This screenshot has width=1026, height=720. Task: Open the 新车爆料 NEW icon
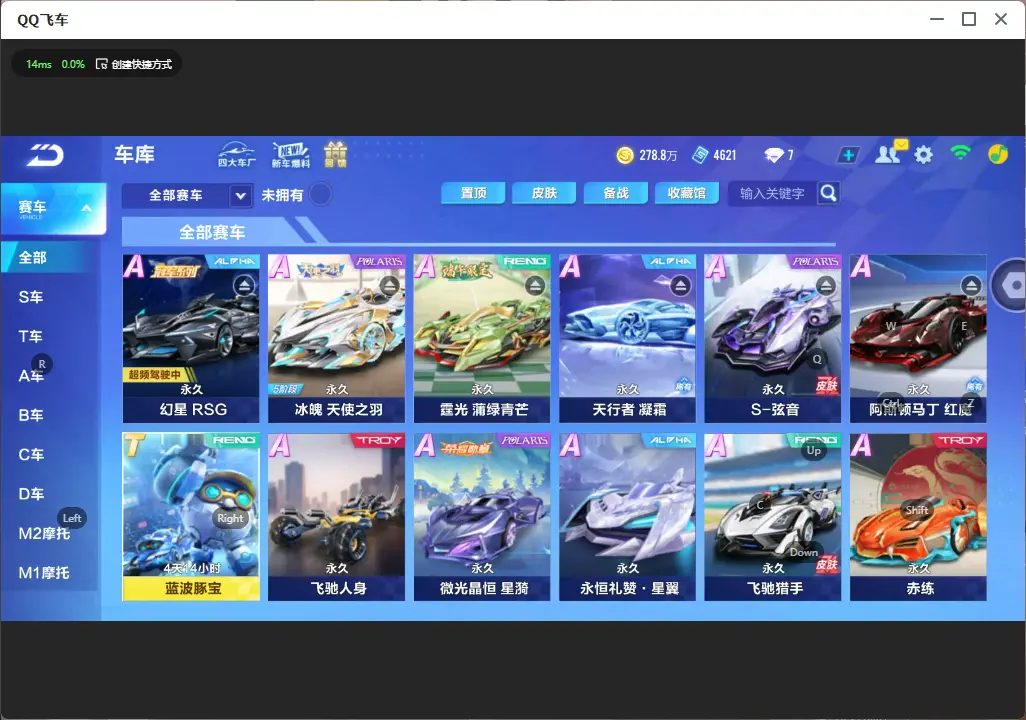pyautogui.click(x=291, y=154)
